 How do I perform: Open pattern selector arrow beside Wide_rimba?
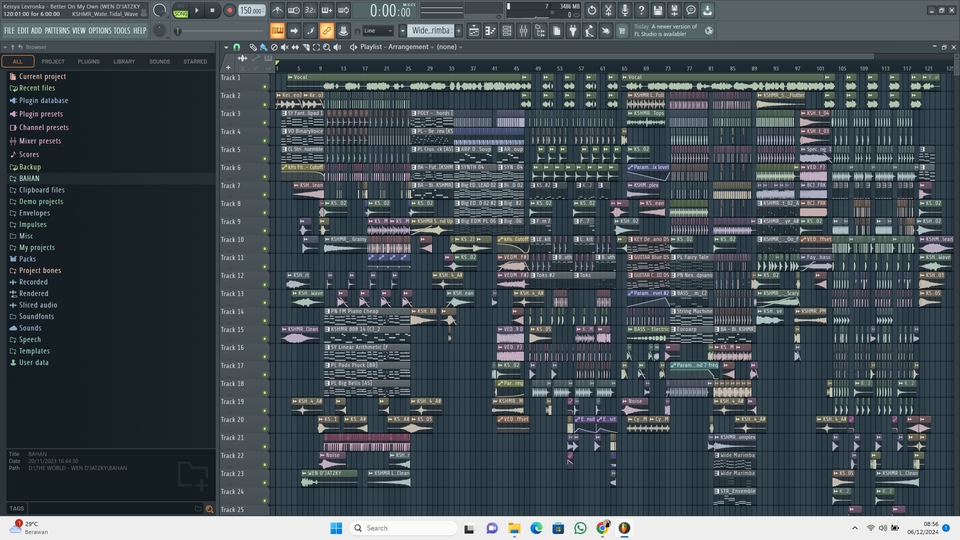402,31
